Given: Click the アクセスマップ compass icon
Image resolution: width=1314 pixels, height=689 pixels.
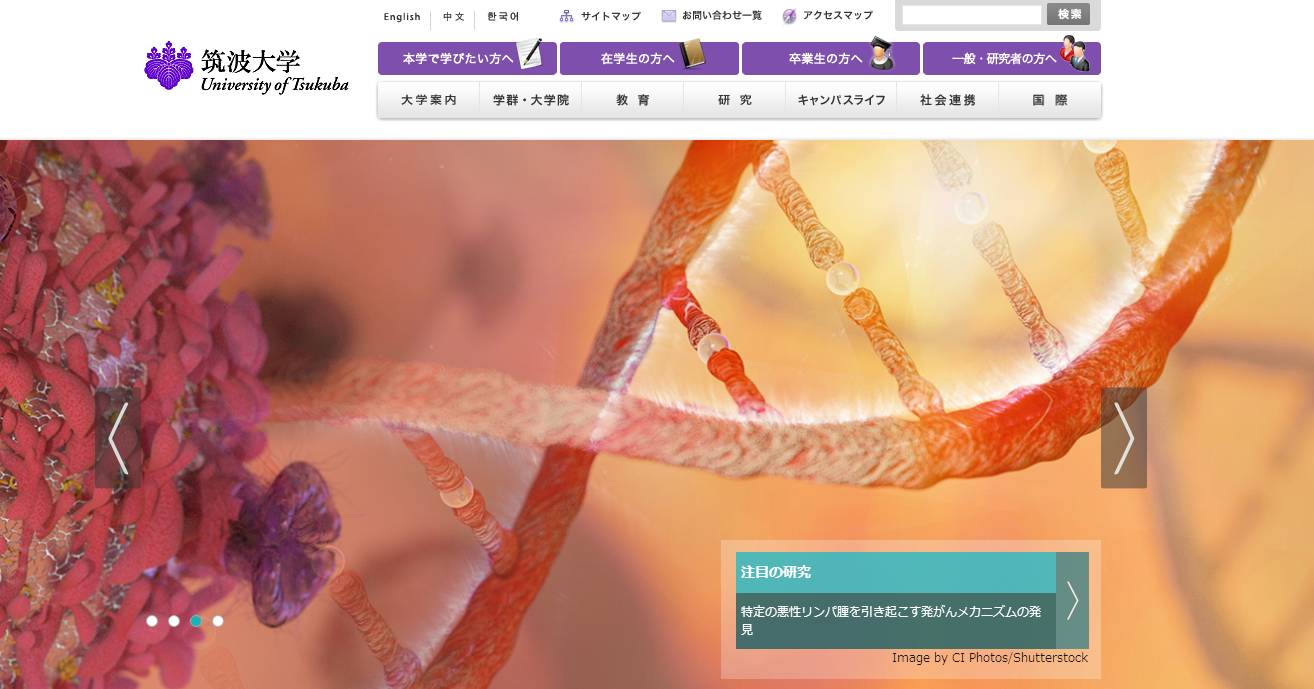Looking at the screenshot, I should 789,15.
